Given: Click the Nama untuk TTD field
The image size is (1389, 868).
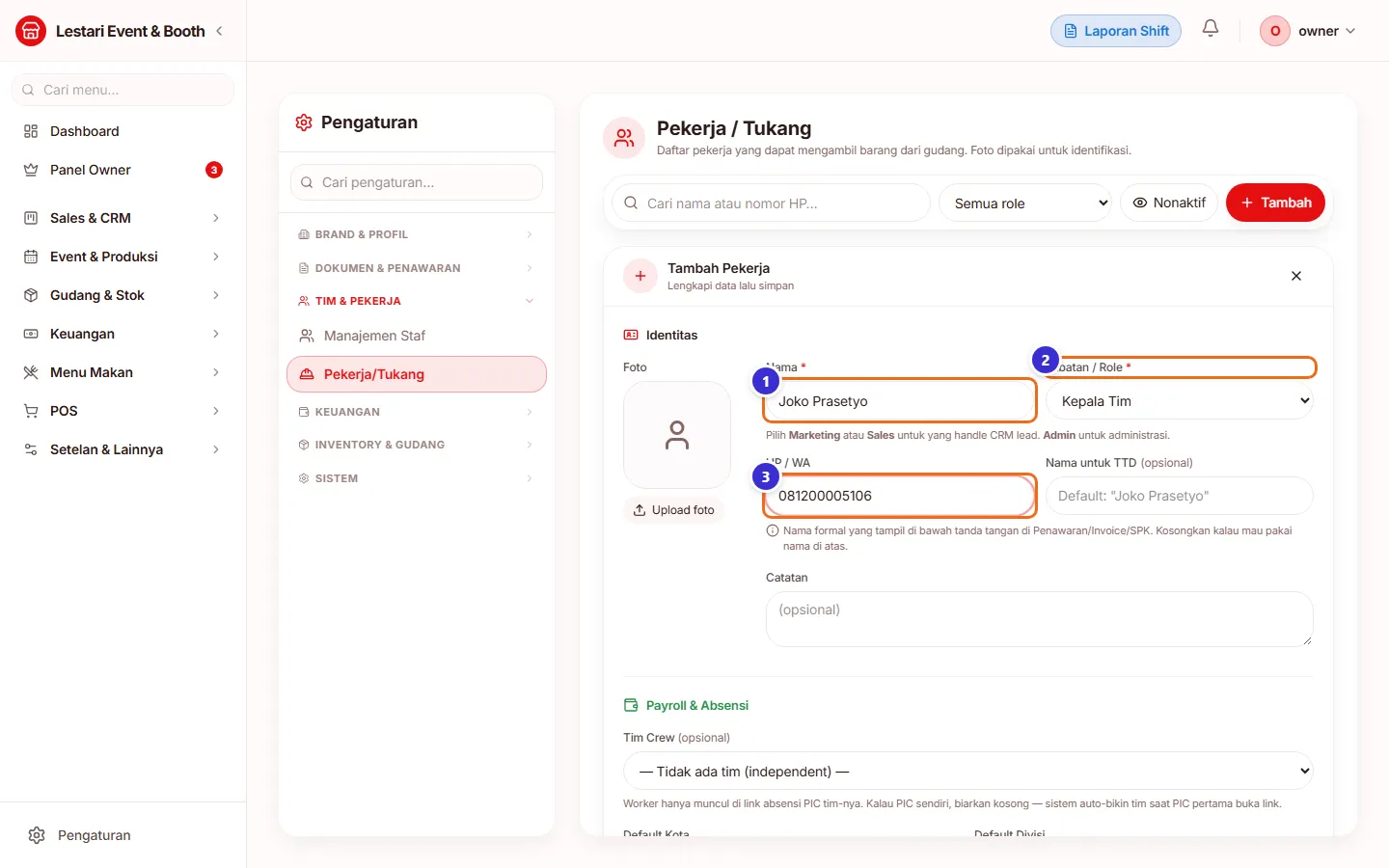Looking at the screenshot, I should tap(1180, 496).
